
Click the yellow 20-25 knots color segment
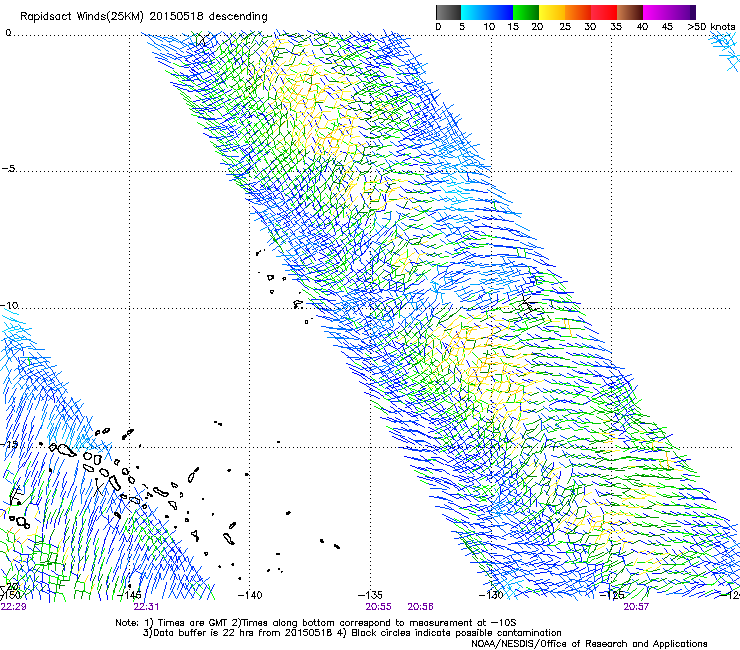click(x=552, y=12)
